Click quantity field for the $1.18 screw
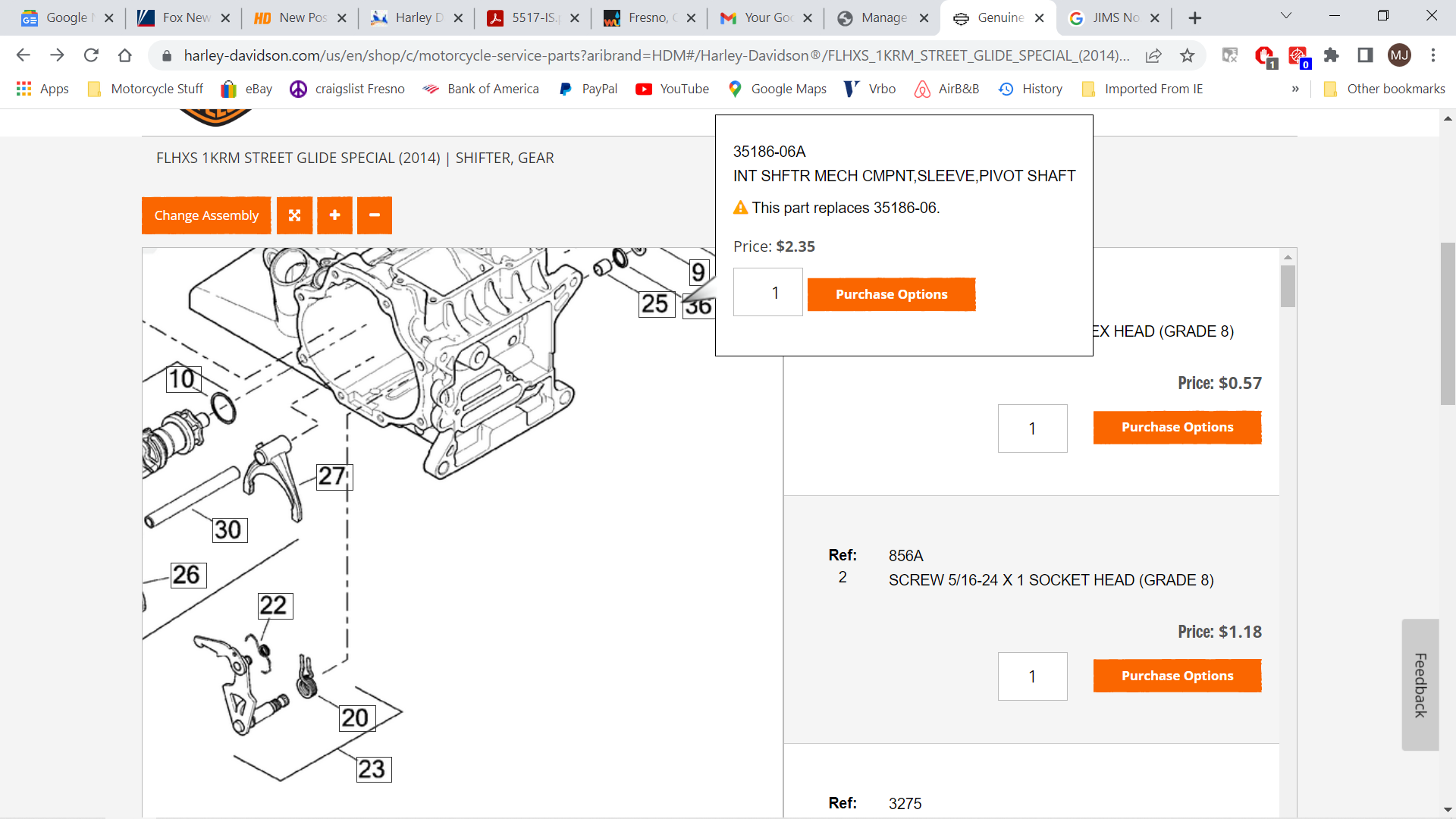The image size is (1456, 819). pyautogui.click(x=1032, y=676)
